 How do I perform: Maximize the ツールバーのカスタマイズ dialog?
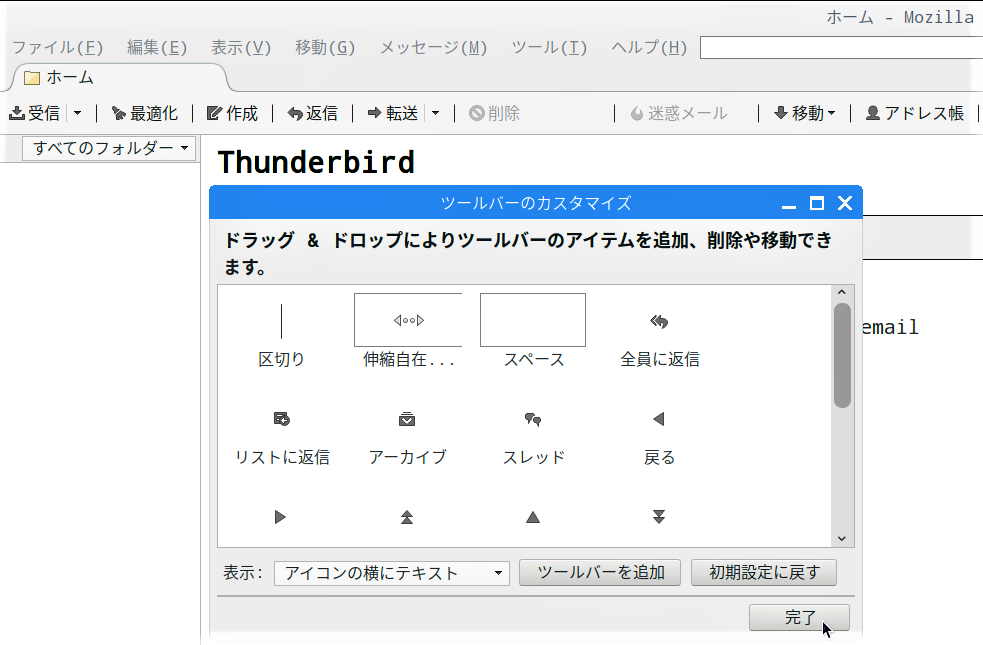tap(816, 203)
